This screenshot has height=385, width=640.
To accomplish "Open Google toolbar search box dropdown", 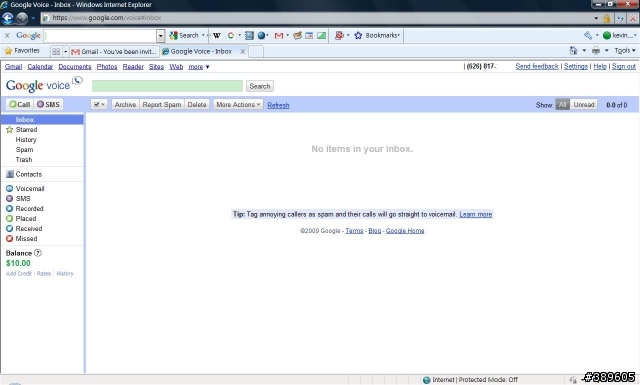I will (x=161, y=36).
